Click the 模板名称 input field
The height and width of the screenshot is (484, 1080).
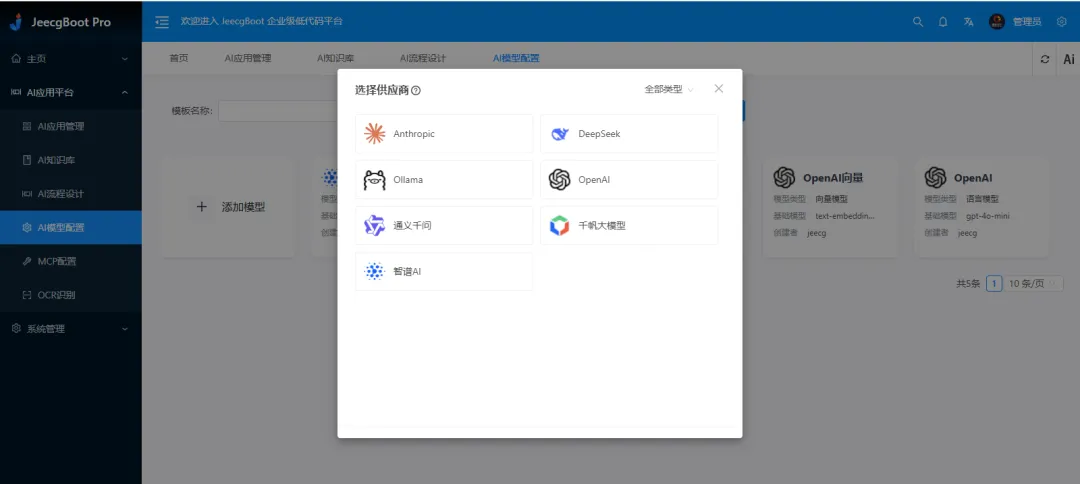point(278,111)
